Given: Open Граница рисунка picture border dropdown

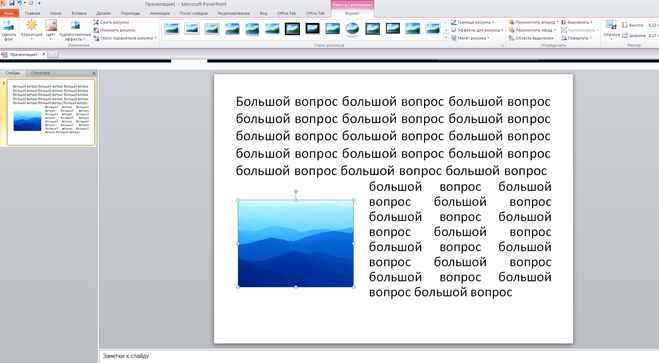Looking at the screenshot, I should [x=472, y=22].
